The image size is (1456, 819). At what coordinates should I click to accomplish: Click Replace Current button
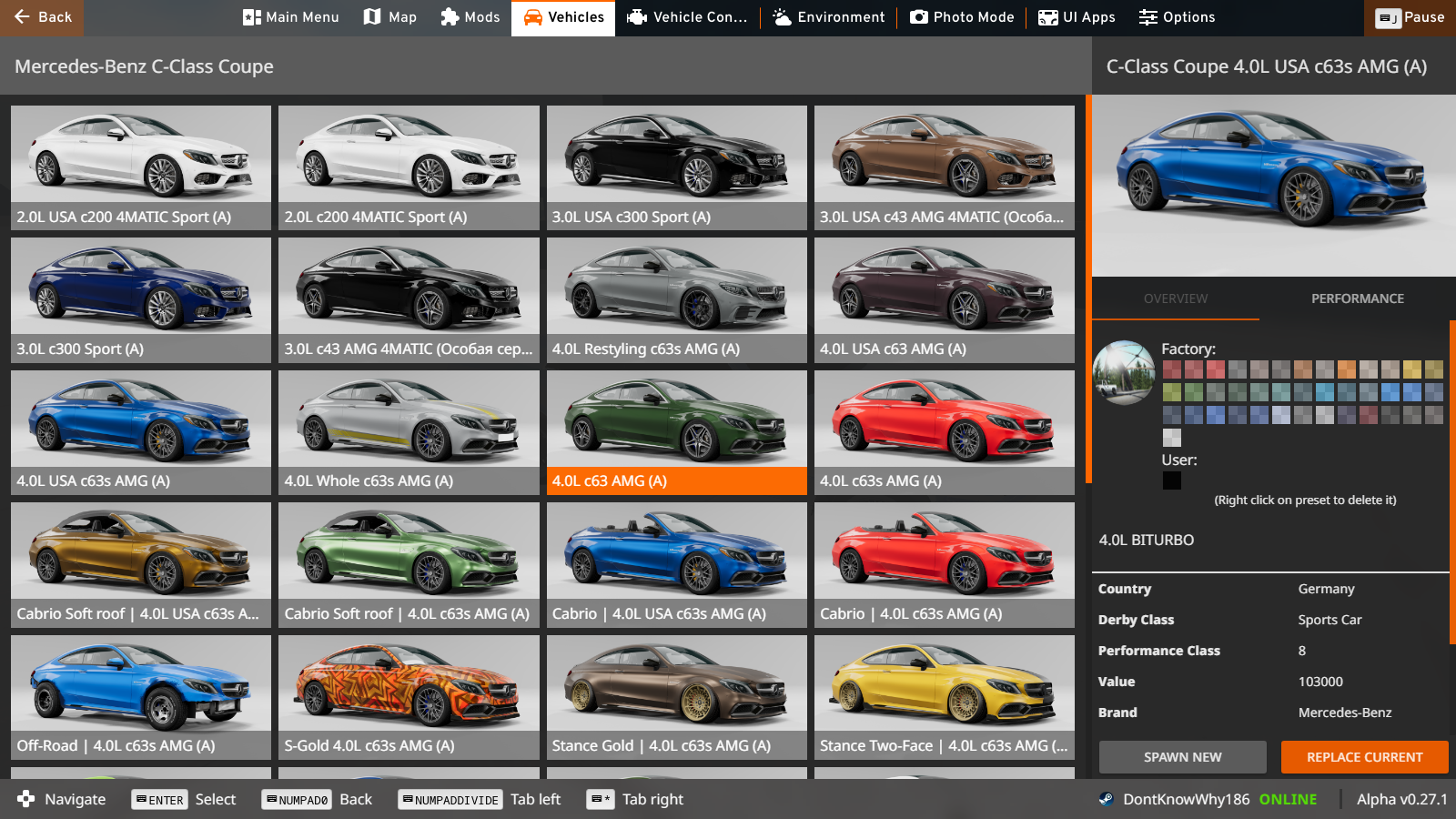point(1364,757)
